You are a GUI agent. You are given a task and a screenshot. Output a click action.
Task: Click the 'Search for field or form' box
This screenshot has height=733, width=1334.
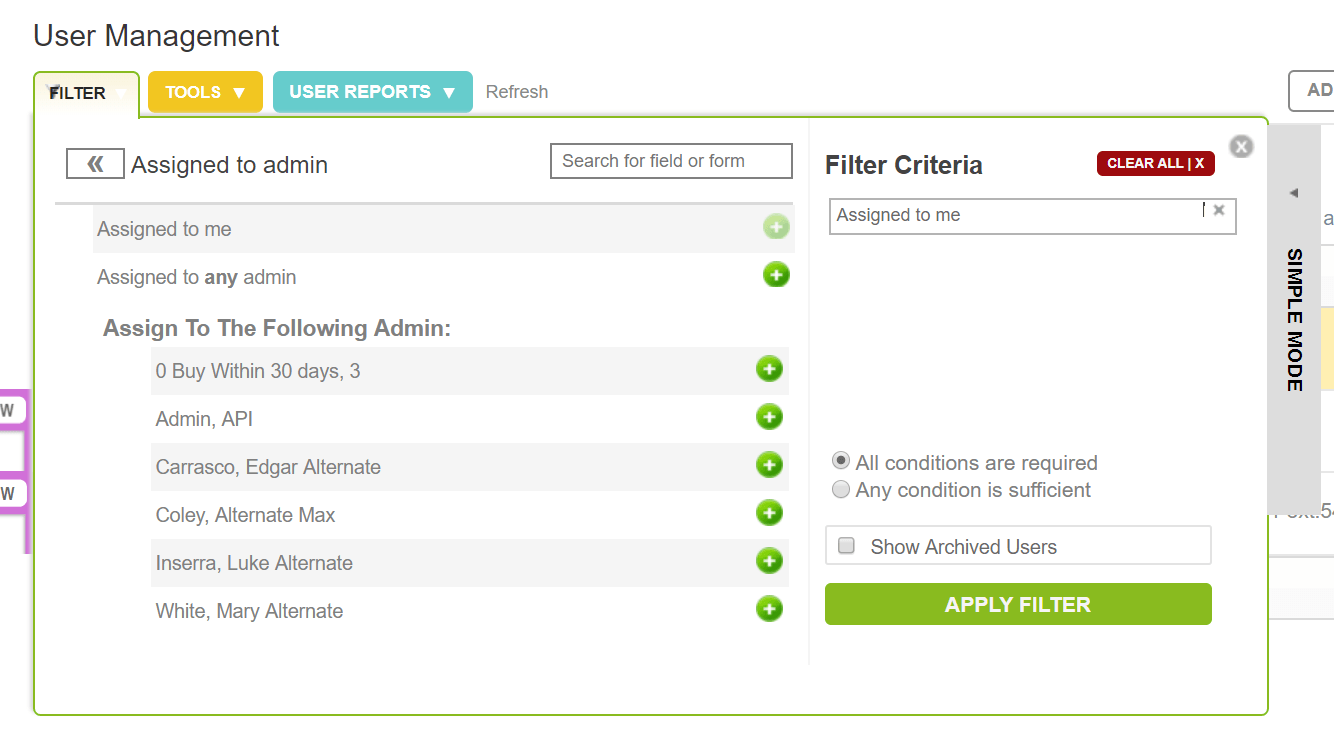coord(671,161)
